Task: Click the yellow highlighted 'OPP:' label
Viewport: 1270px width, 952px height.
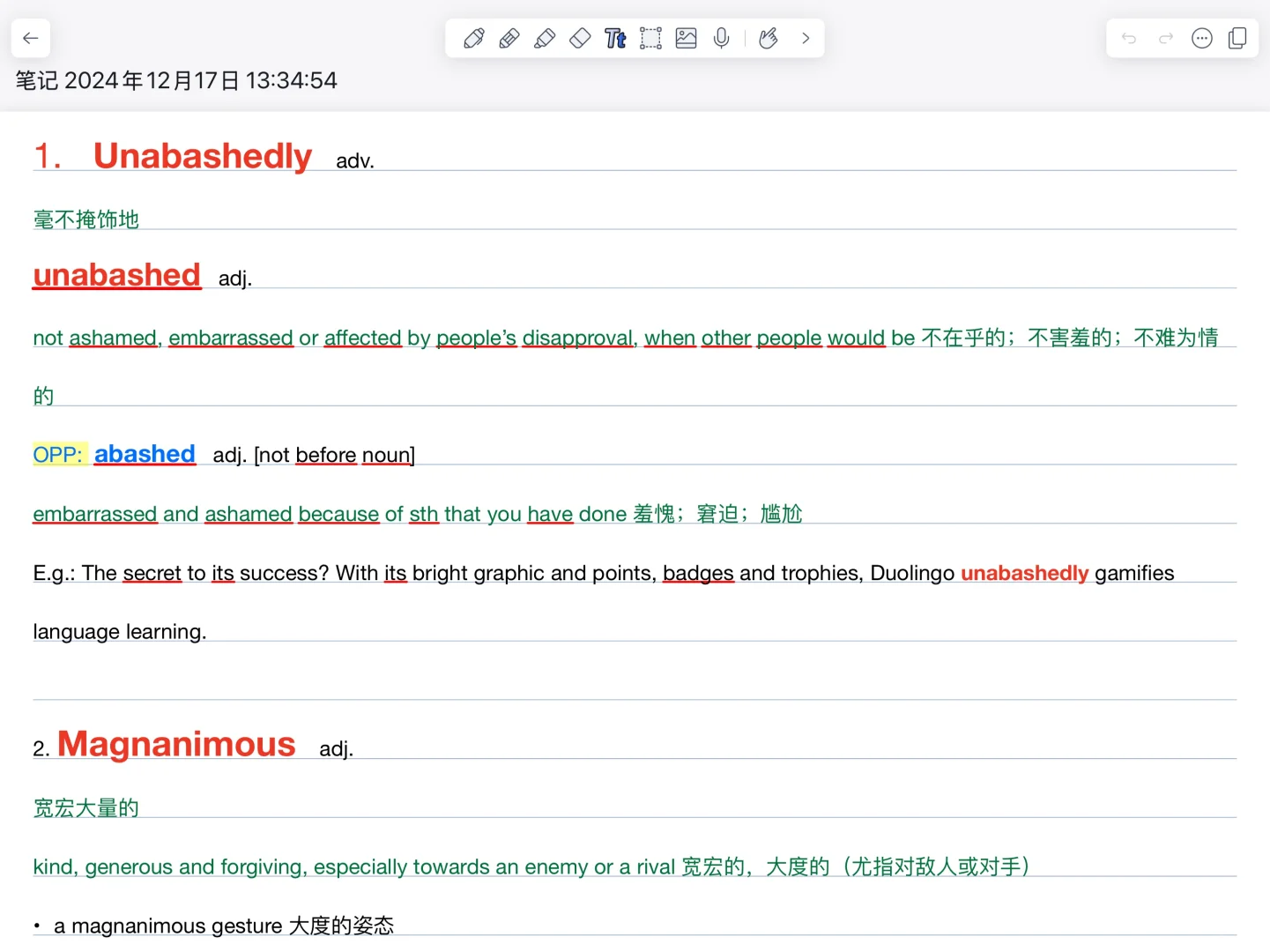Action: [58, 455]
